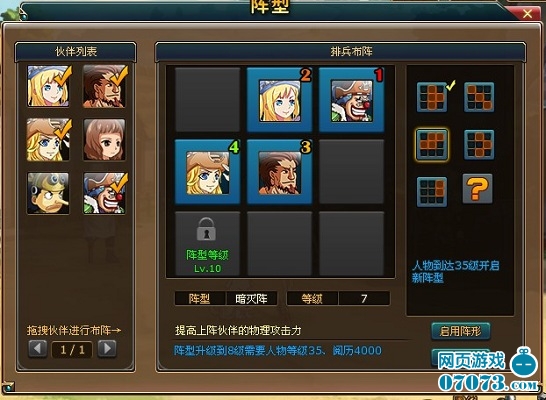Click the bearded man in formation slot 3

click(x=280, y=172)
